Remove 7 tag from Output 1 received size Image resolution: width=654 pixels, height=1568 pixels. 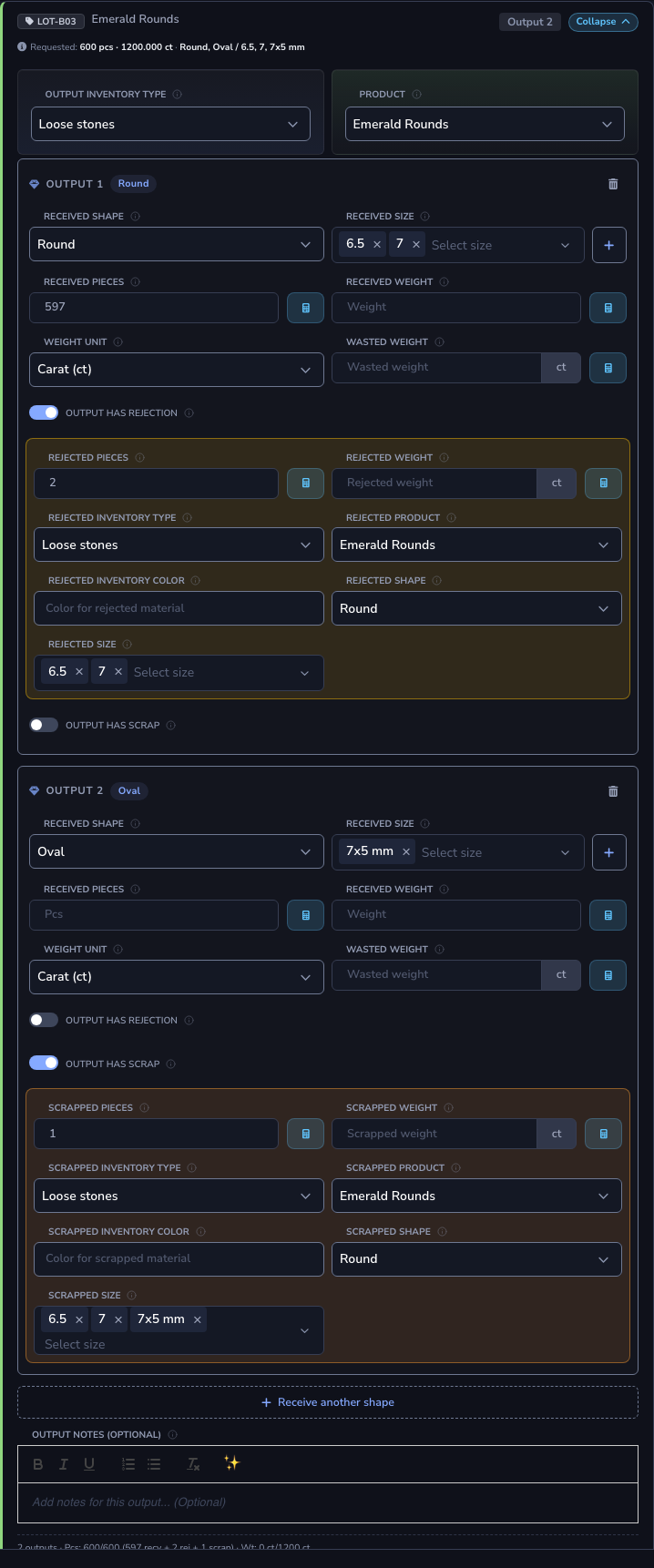[x=416, y=244]
